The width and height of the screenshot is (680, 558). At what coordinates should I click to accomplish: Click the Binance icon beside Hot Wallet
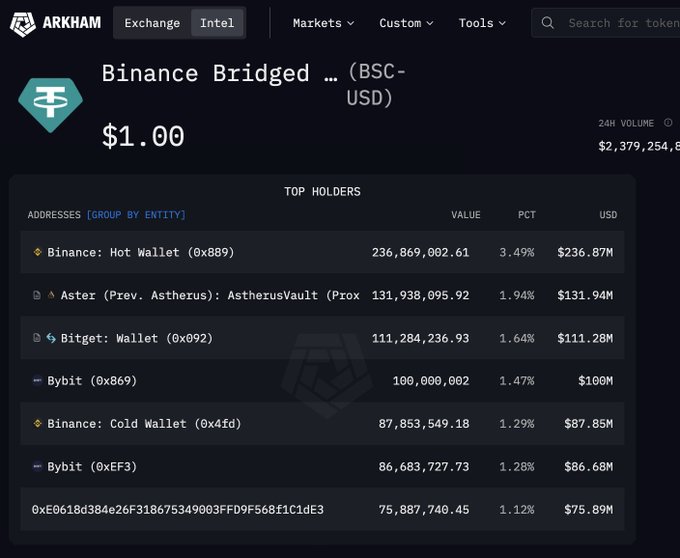click(38, 252)
